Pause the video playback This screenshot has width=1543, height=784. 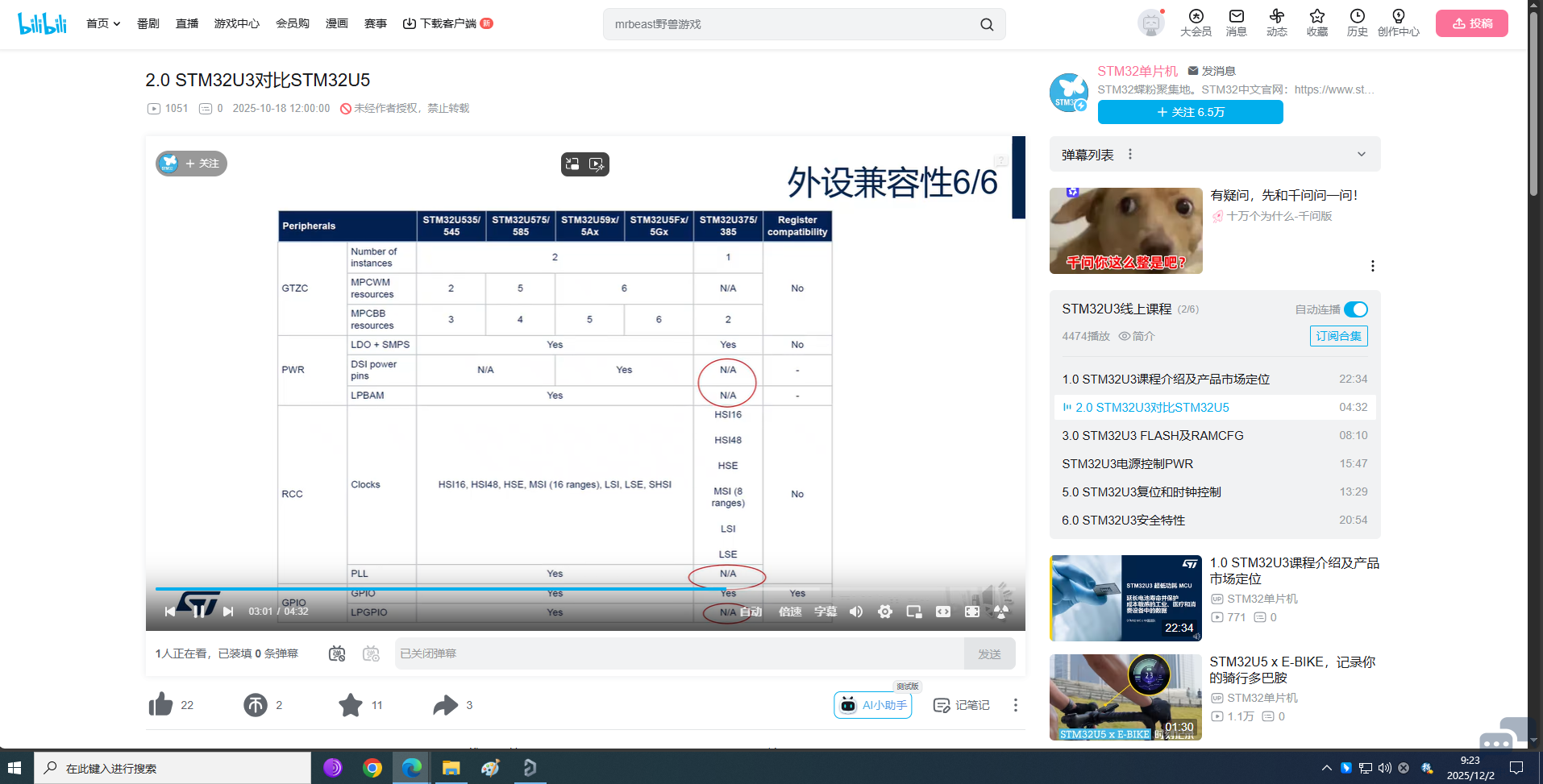click(x=198, y=612)
